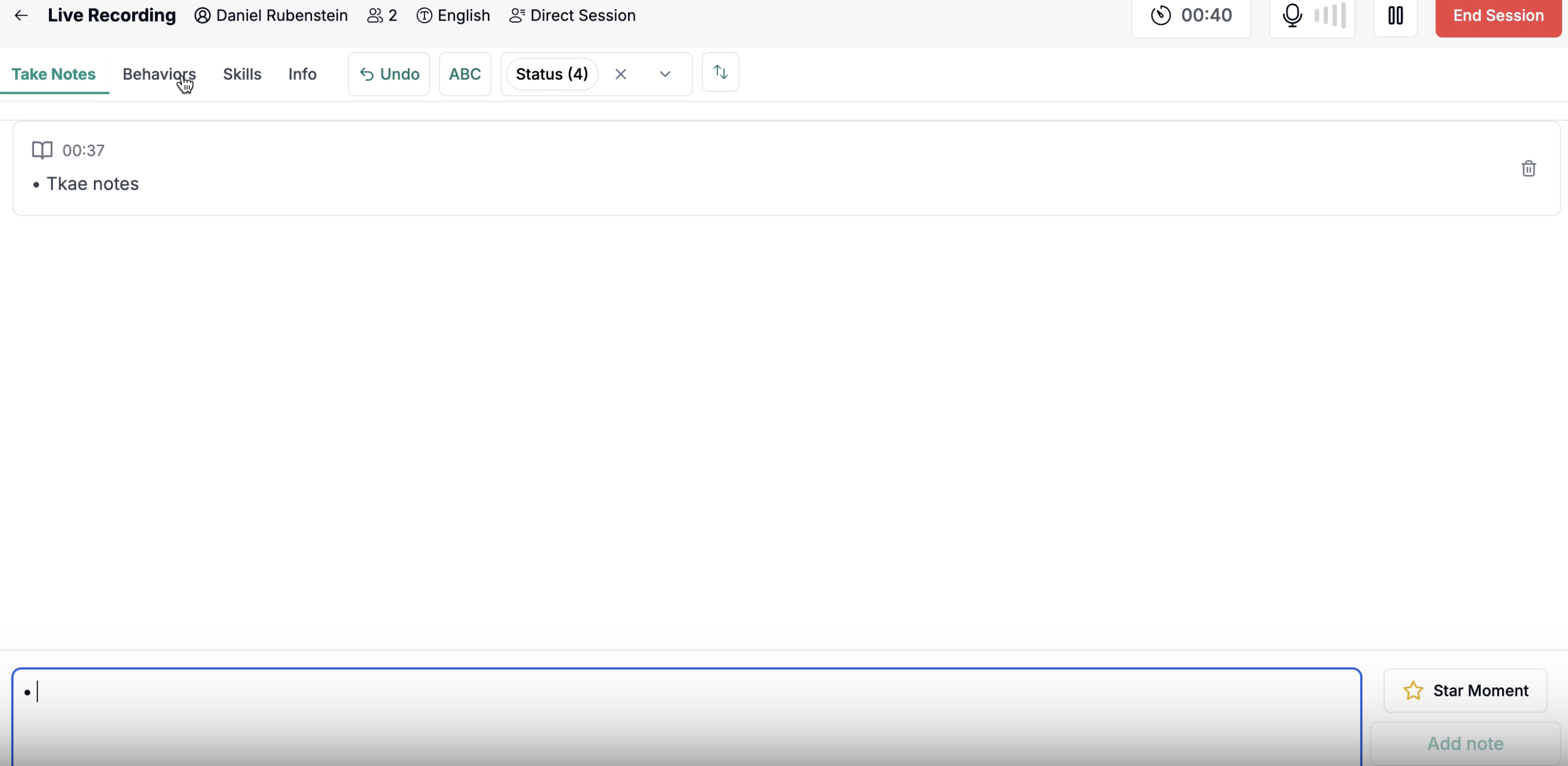This screenshot has height=766, width=1568.
Task: Select the 'Tkae notes' note text
Action: (92, 184)
